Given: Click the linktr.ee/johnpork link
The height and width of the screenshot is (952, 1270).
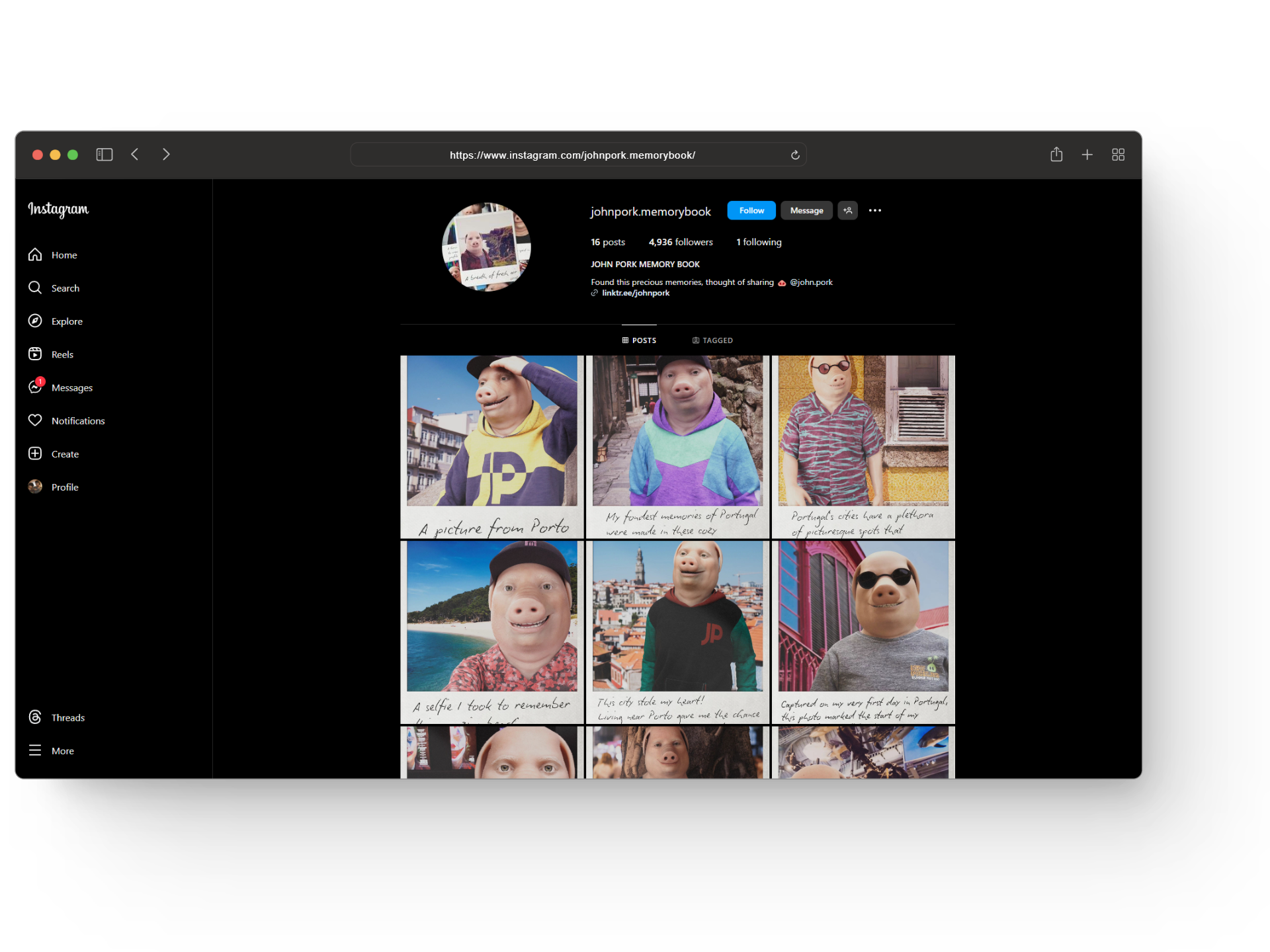Looking at the screenshot, I should pyautogui.click(x=635, y=293).
